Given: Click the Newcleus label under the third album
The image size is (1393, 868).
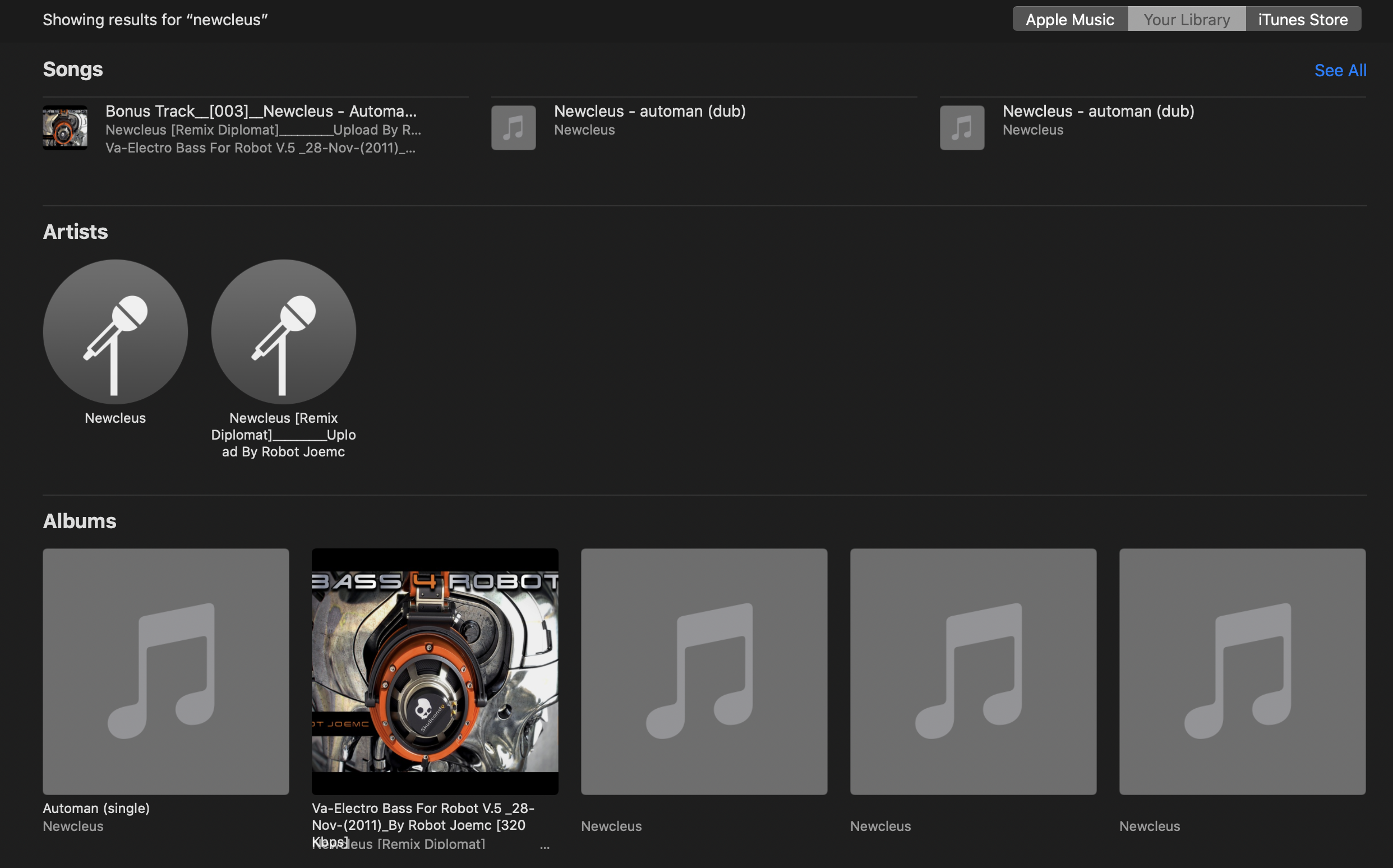Looking at the screenshot, I should pos(611,826).
